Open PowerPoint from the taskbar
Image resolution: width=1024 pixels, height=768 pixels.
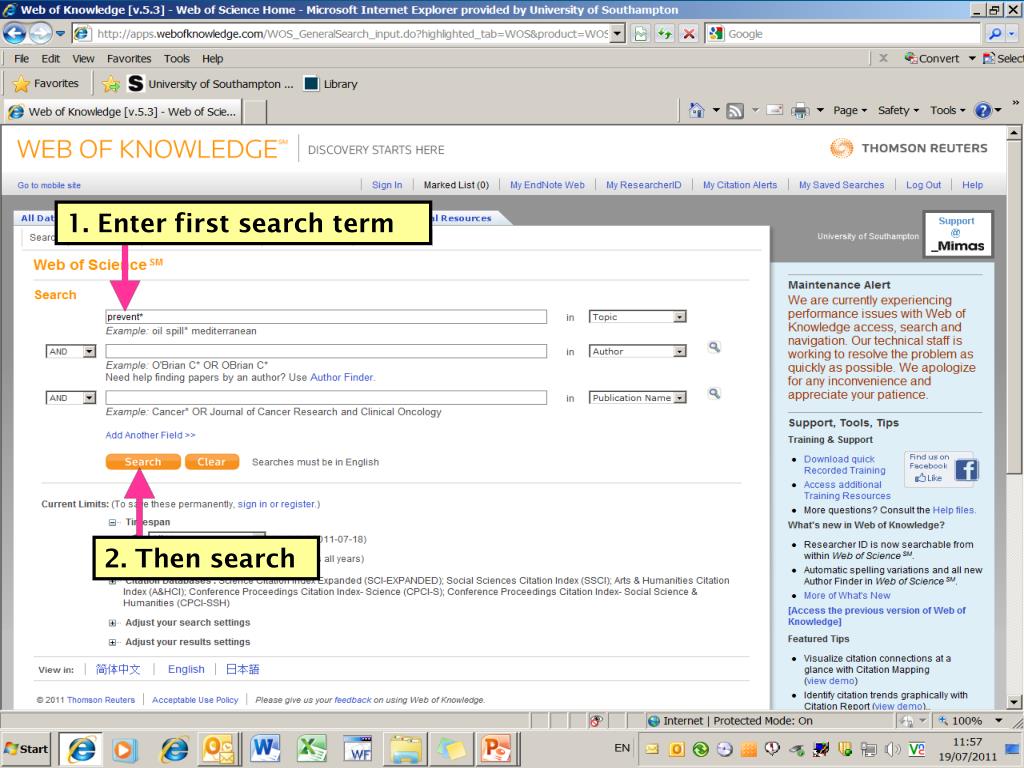(x=496, y=747)
